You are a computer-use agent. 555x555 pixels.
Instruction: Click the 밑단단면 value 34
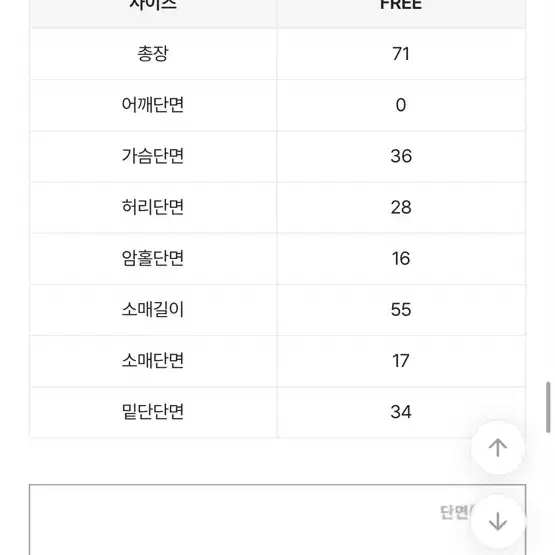pyautogui.click(x=401, y=412)
